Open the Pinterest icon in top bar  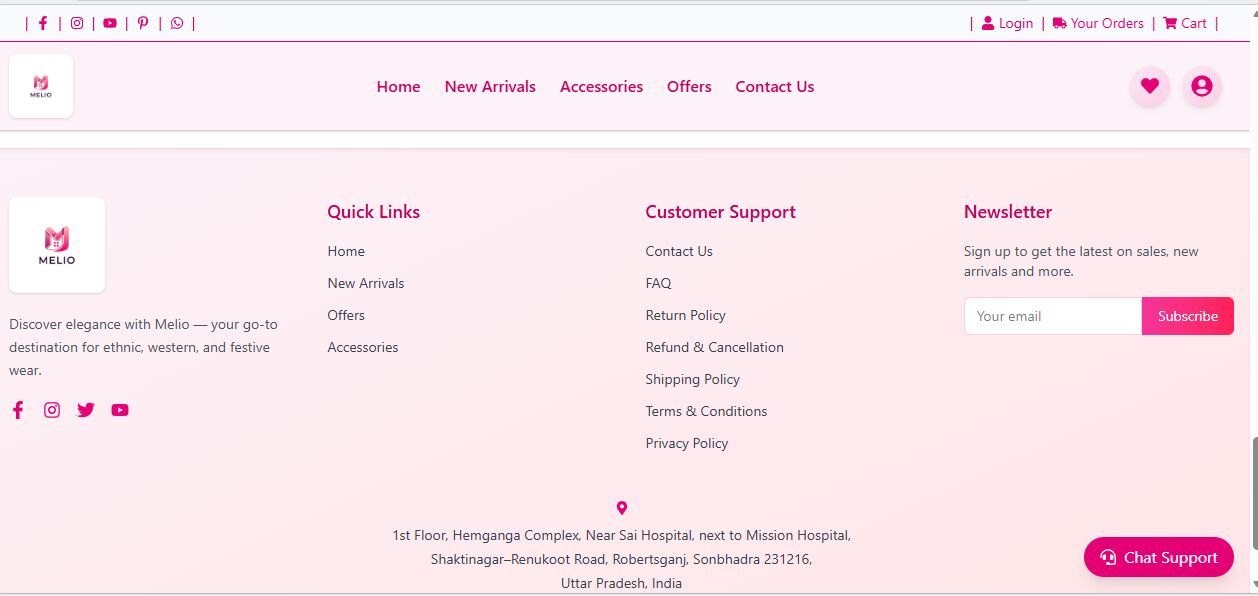(143, 23)
